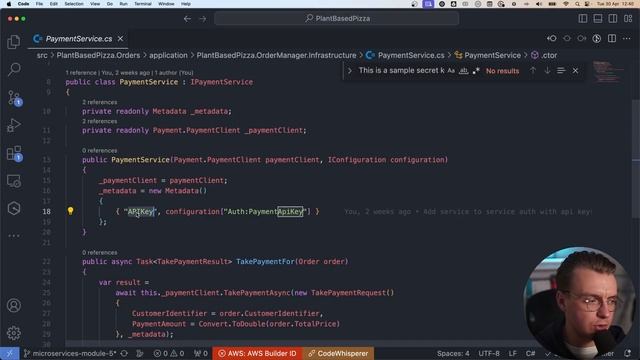Toggle Match Case in find widget
Screen dimensions: 640x360
(x=451, y=71)
